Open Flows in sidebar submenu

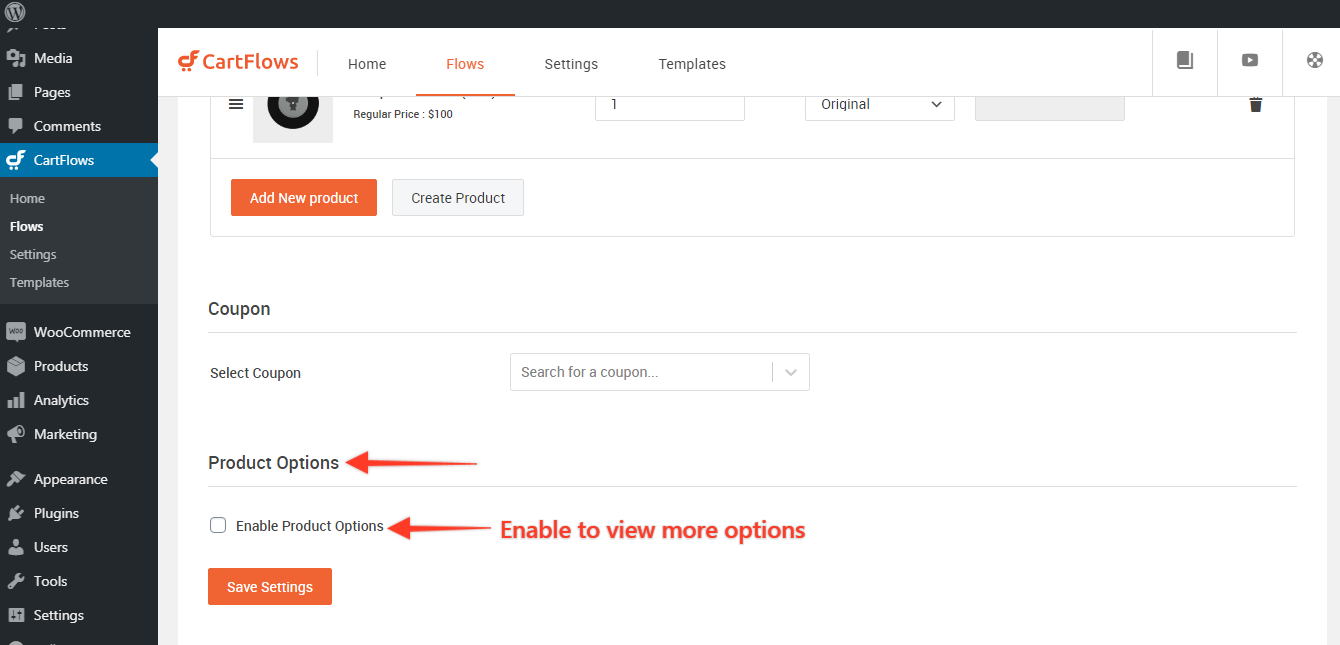pos(27,227)
